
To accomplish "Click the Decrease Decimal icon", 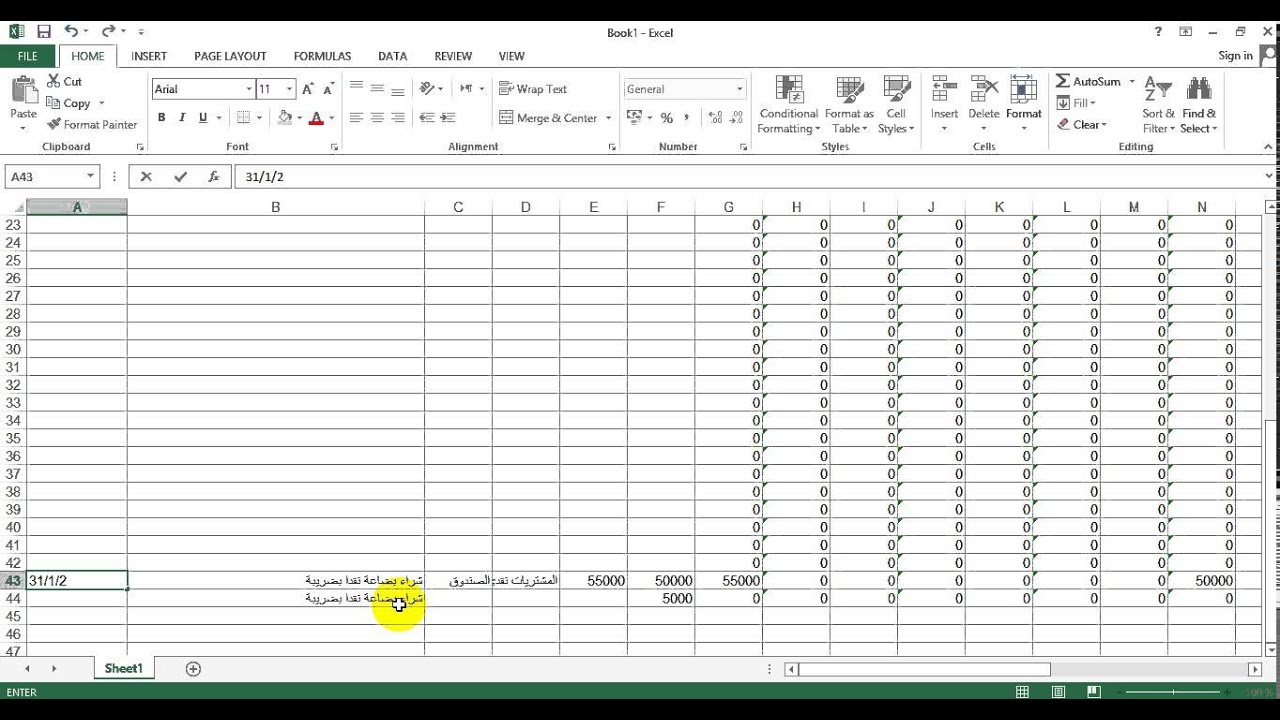I will tap(738, 118).
